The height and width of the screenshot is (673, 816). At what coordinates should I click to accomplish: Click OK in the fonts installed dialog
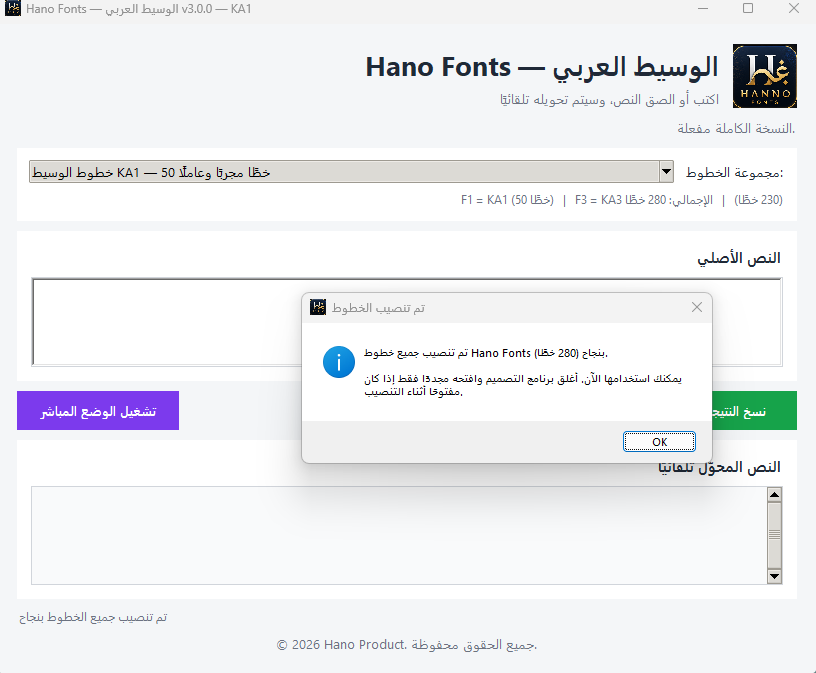(x=659, y=442)
